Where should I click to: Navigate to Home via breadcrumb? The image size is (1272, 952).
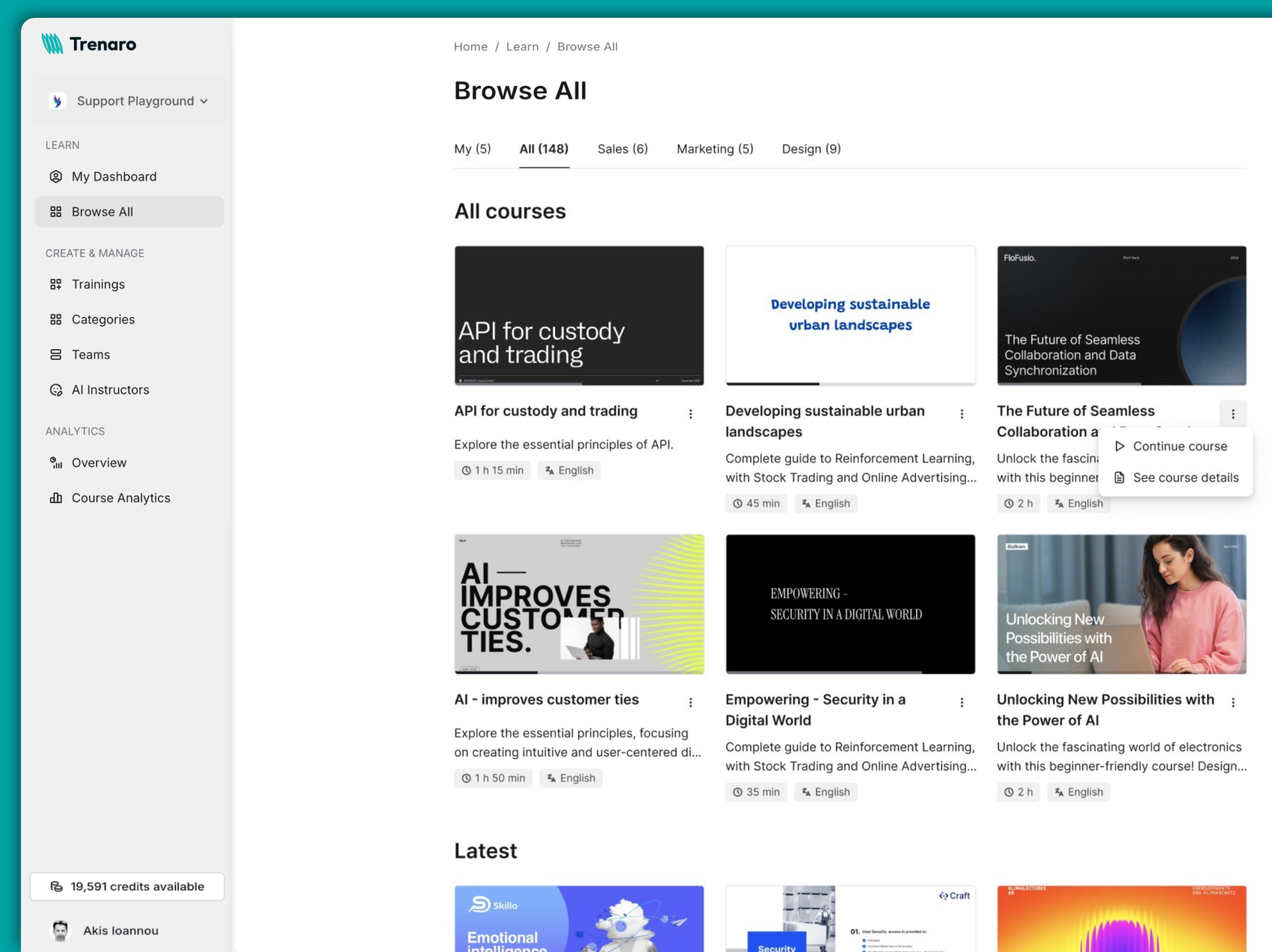(471, 46)
